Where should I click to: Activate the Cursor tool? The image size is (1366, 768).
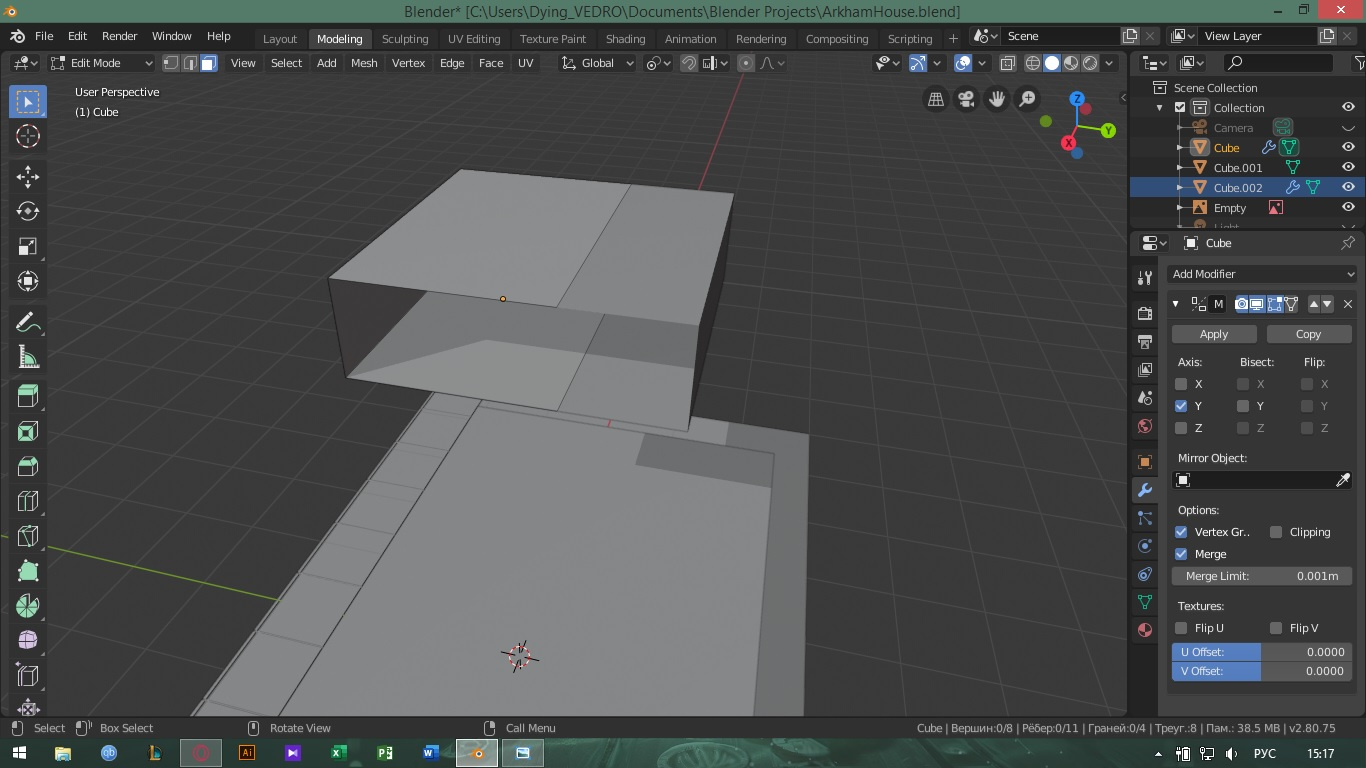(x=28, y=136)
